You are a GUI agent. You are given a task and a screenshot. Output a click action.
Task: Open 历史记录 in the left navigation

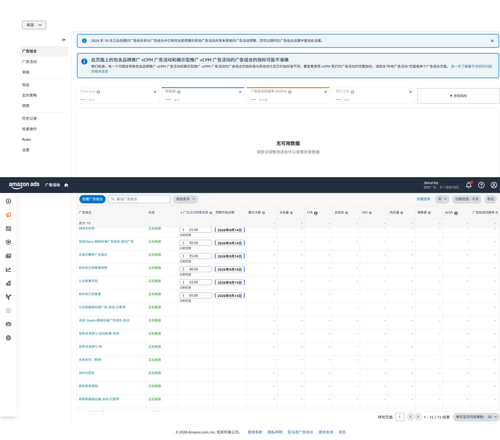click(29, 118)
